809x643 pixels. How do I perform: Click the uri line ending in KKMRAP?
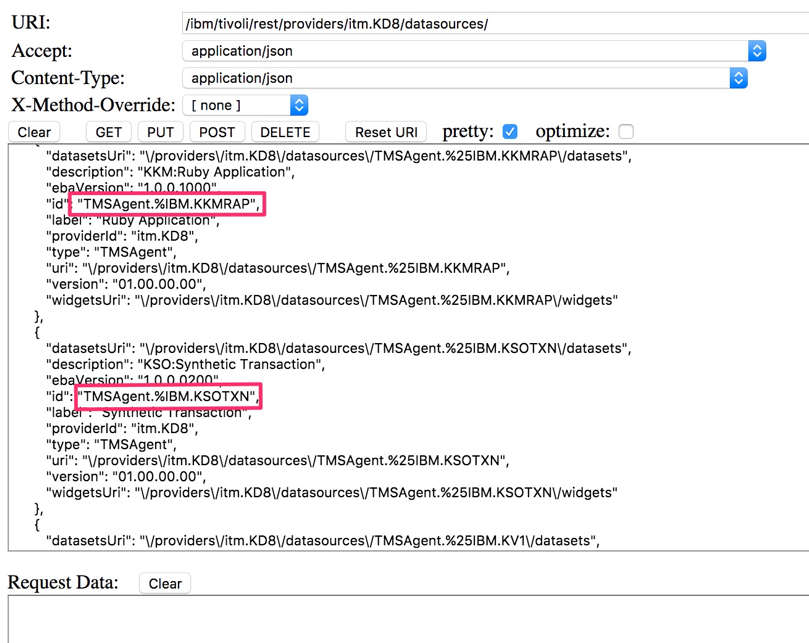coord(278,268)
